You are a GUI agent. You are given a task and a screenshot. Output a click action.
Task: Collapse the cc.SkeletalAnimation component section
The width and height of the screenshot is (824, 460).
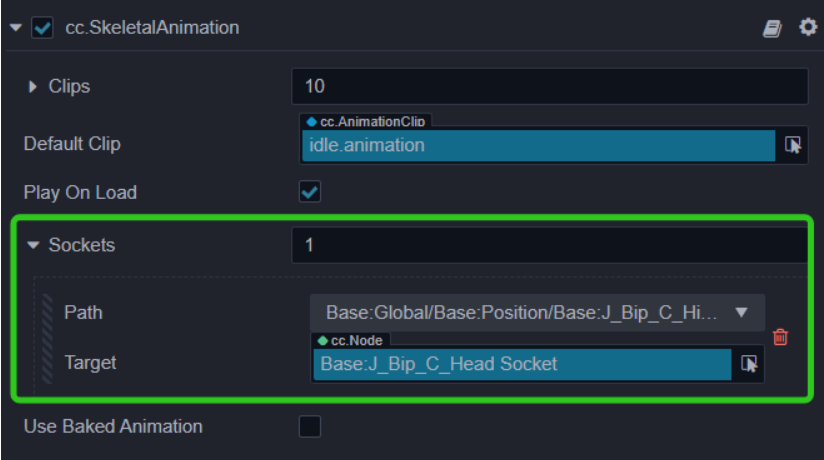pos(15,28)
